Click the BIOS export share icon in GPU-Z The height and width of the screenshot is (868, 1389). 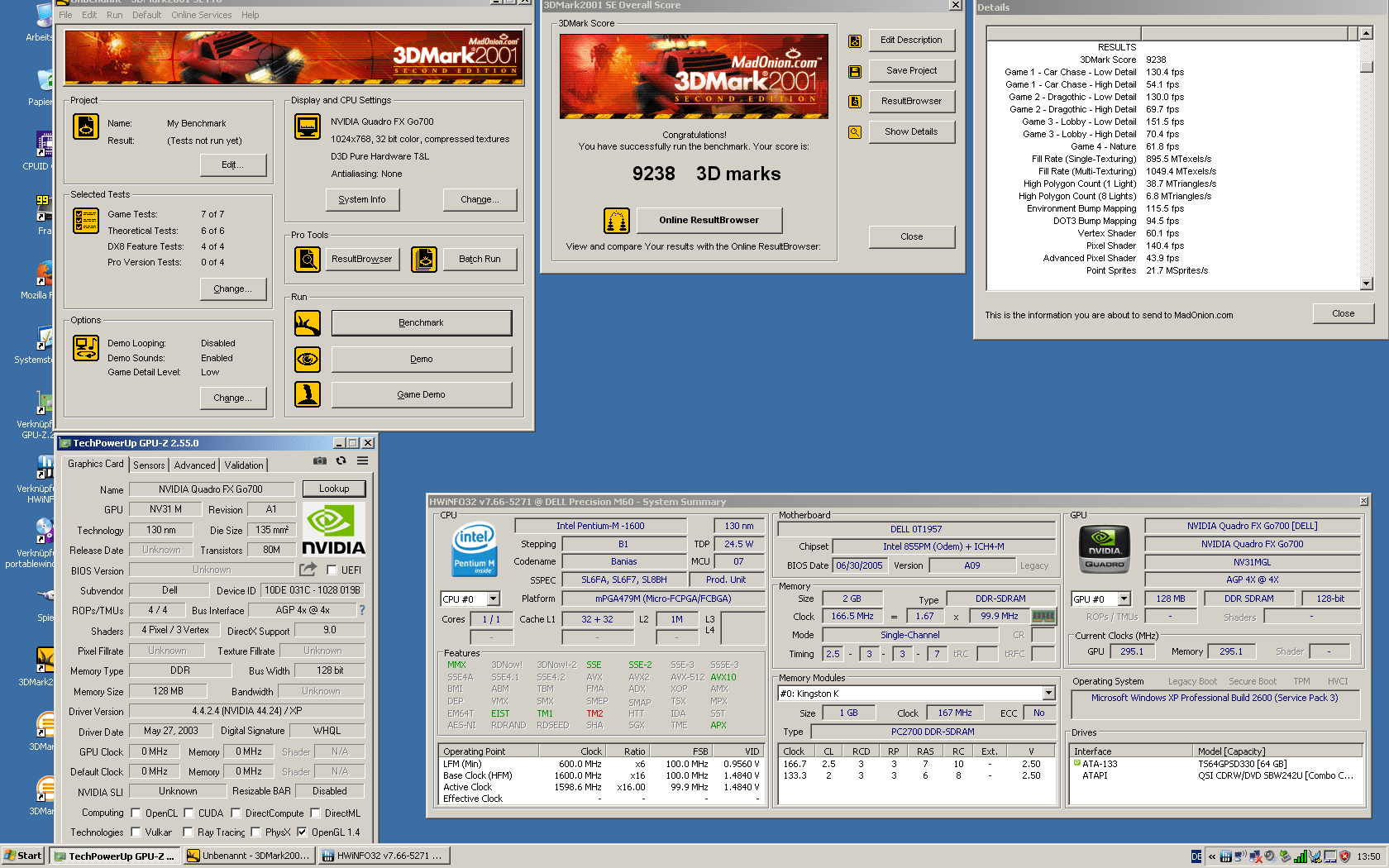coord(308,570)
